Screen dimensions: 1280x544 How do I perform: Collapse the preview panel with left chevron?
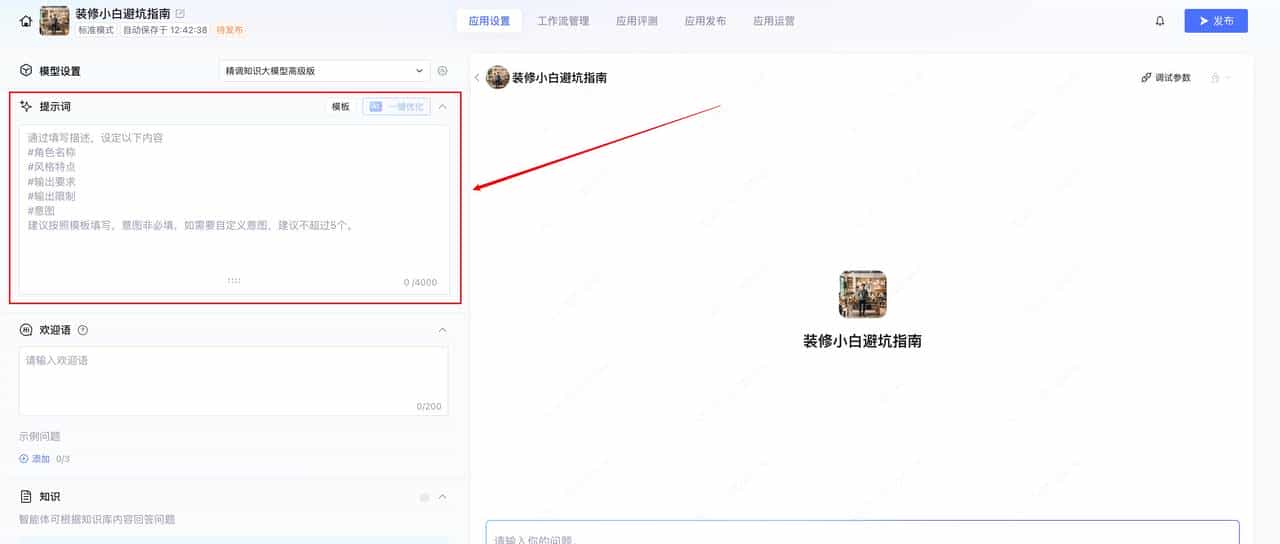477,77
